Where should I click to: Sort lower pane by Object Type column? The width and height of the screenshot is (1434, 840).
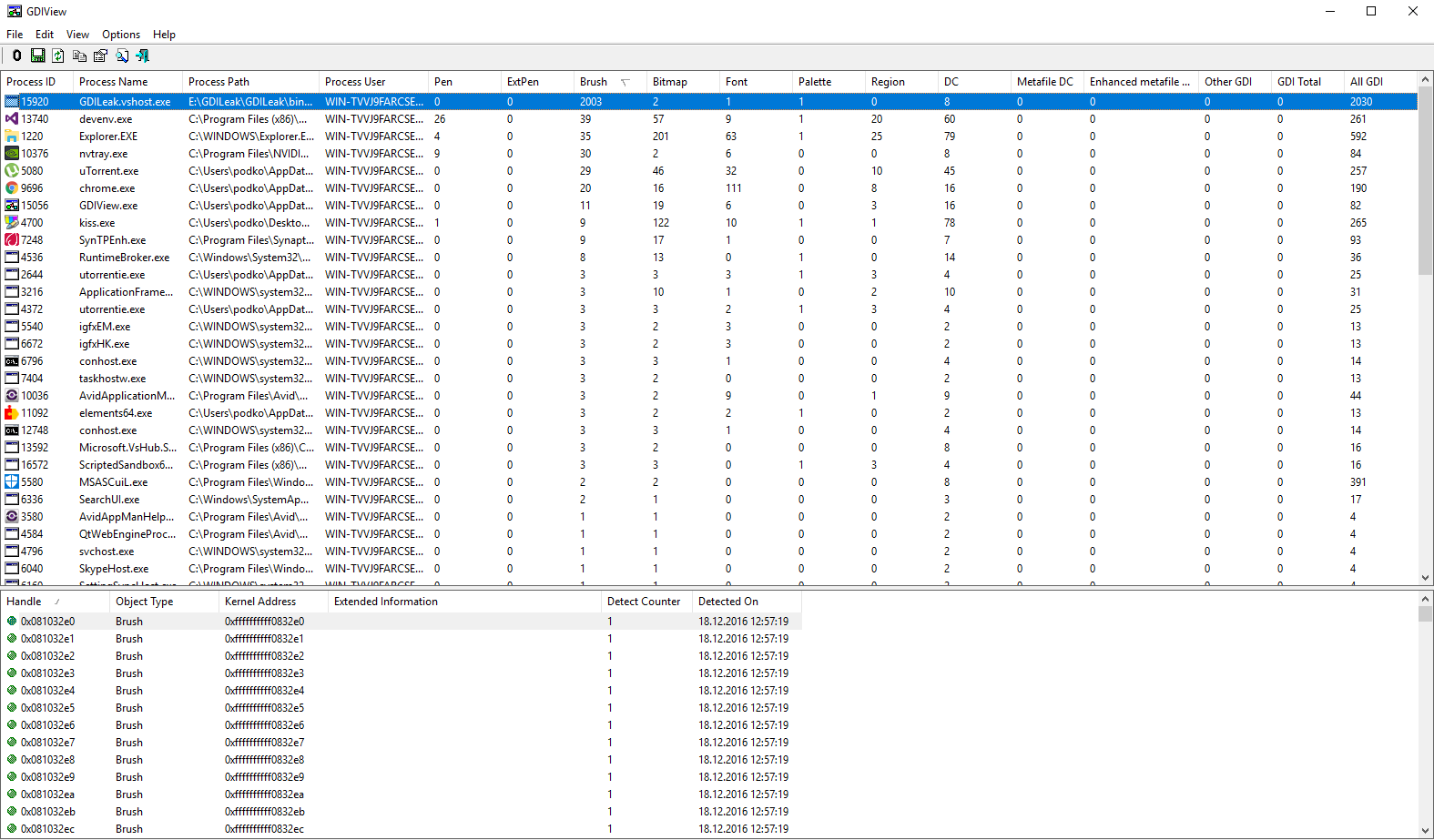click(x=164, y=602)
